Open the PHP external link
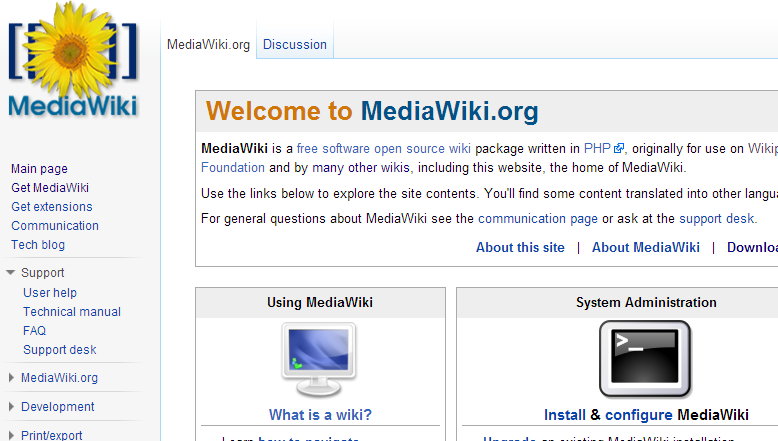This screenshot has height=441, width=778. pos(597,148)
